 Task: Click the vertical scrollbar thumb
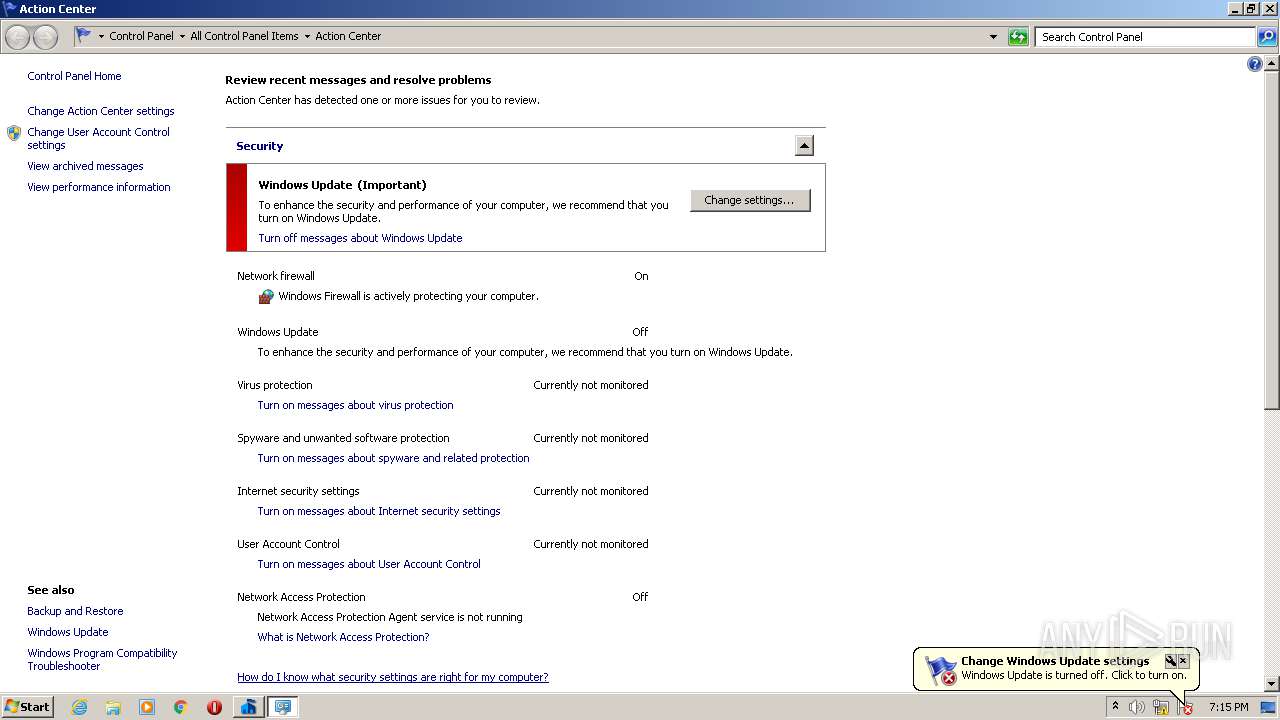point(1271,240)
